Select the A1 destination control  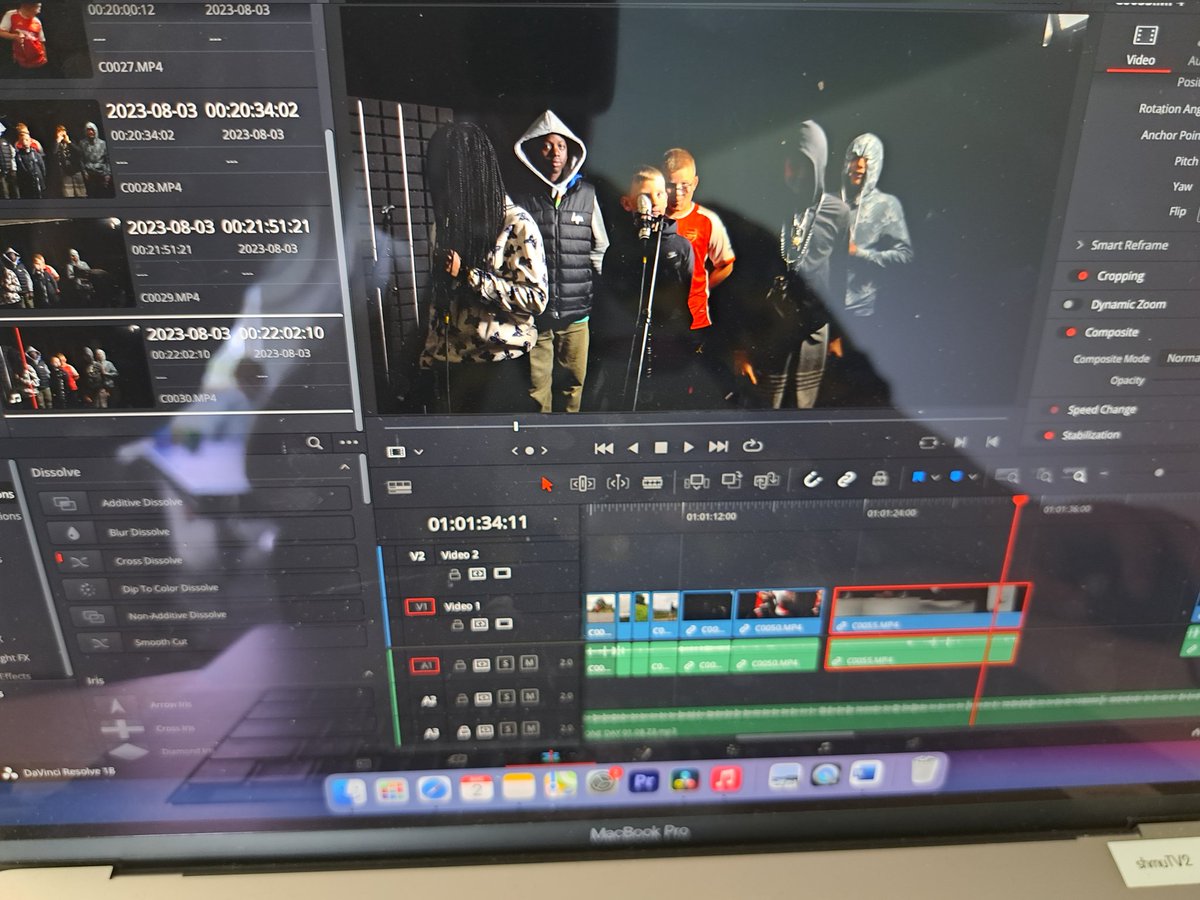pos(425,665)
